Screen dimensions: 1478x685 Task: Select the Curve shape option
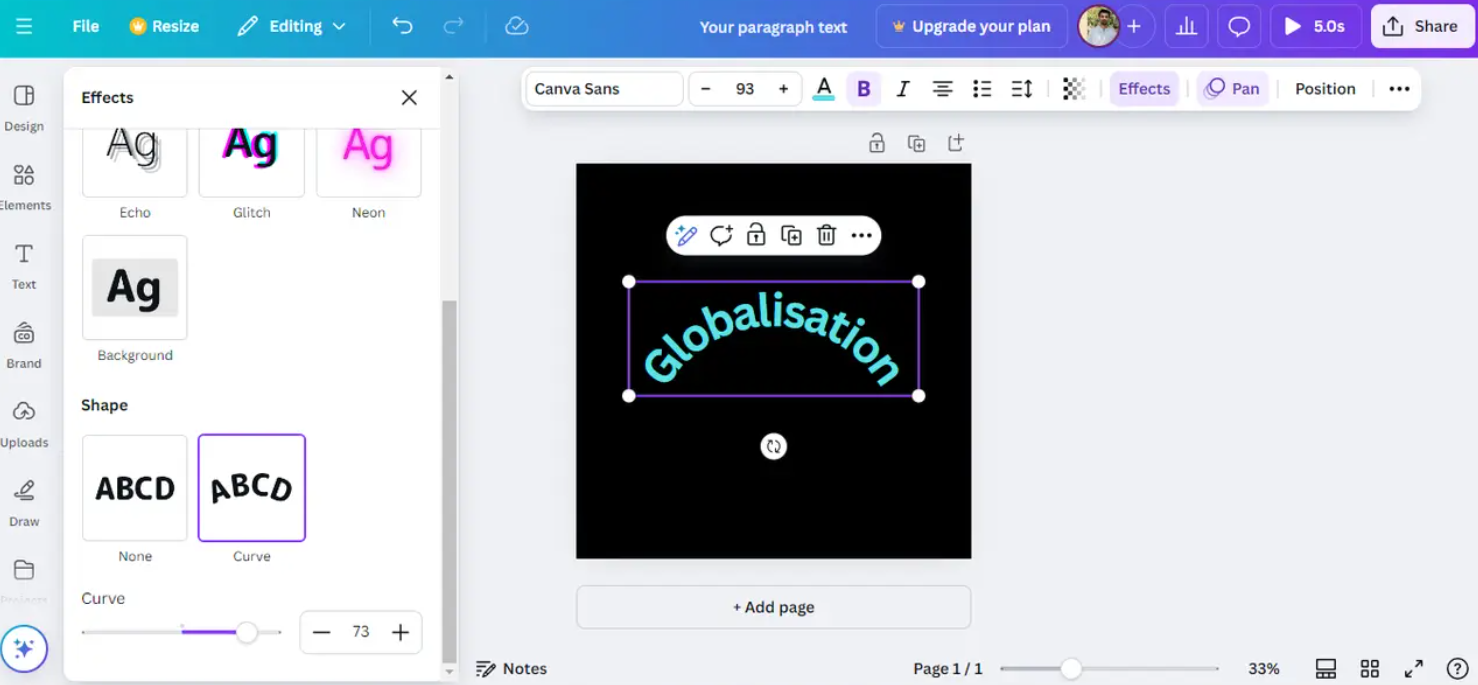pyautogui.click(x=252, y=488)
